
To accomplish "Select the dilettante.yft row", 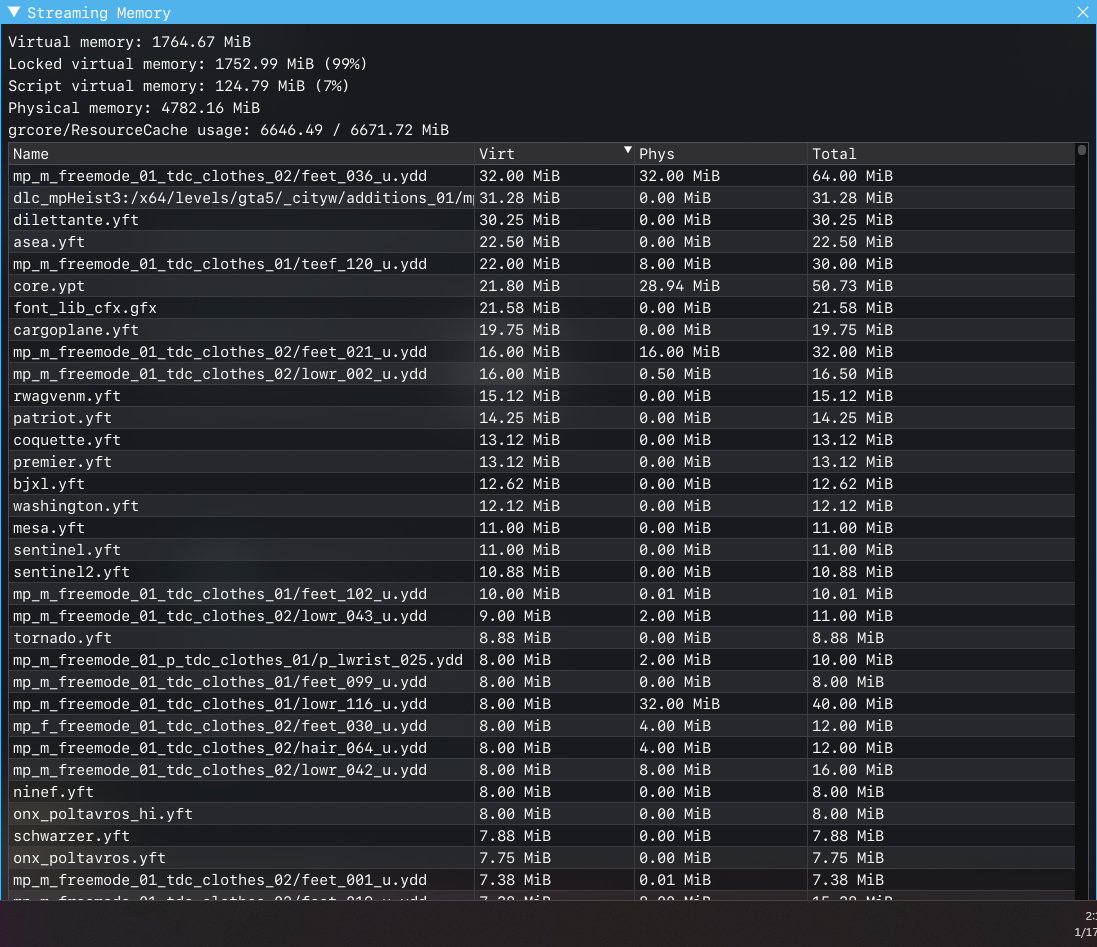I will point(542,220).
